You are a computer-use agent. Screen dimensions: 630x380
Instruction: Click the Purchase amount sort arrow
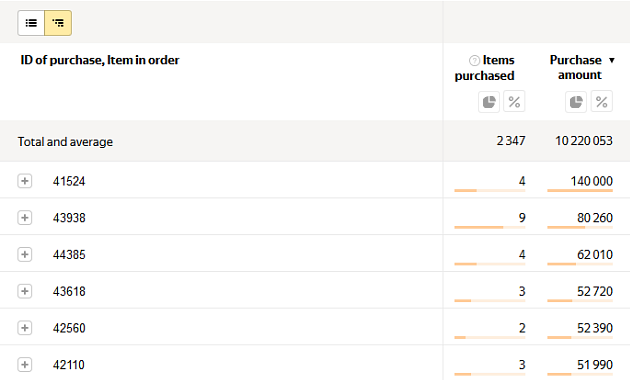click(612, 60)
